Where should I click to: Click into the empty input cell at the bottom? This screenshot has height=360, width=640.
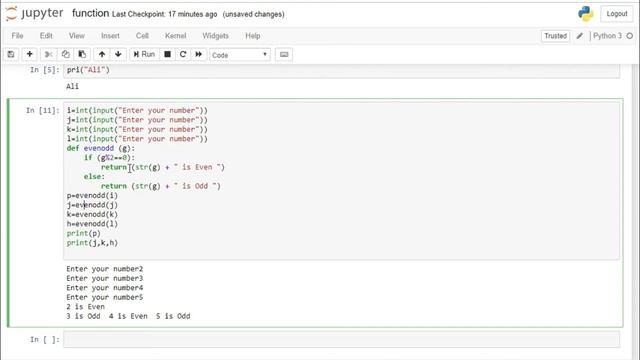coord(341,340)
